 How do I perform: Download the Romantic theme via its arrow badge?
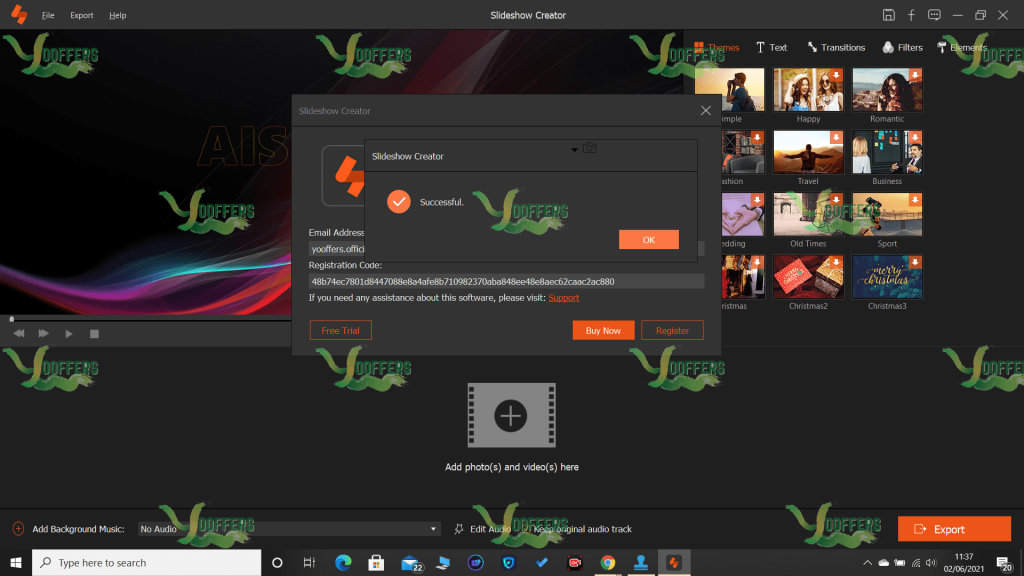click(x=915, y=75)
